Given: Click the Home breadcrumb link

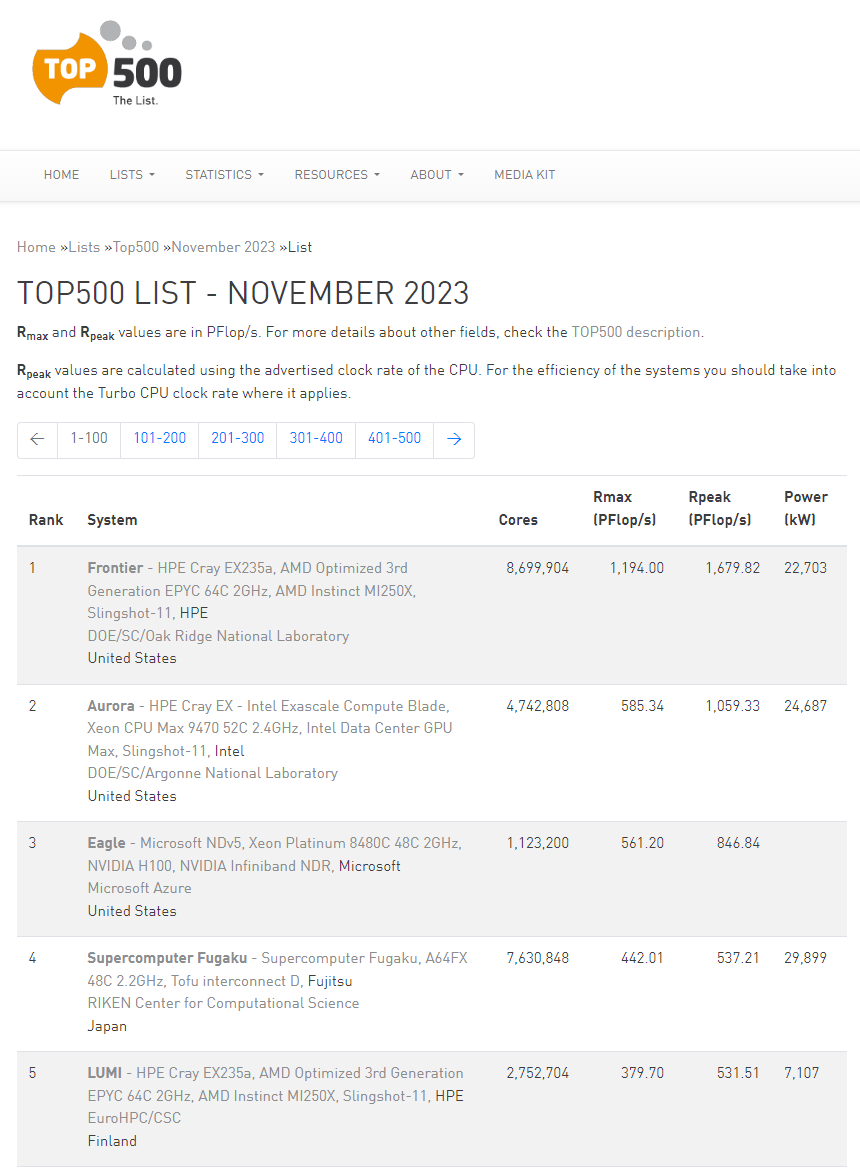Looking at the screenshot, I should click(x=37, y=247).
